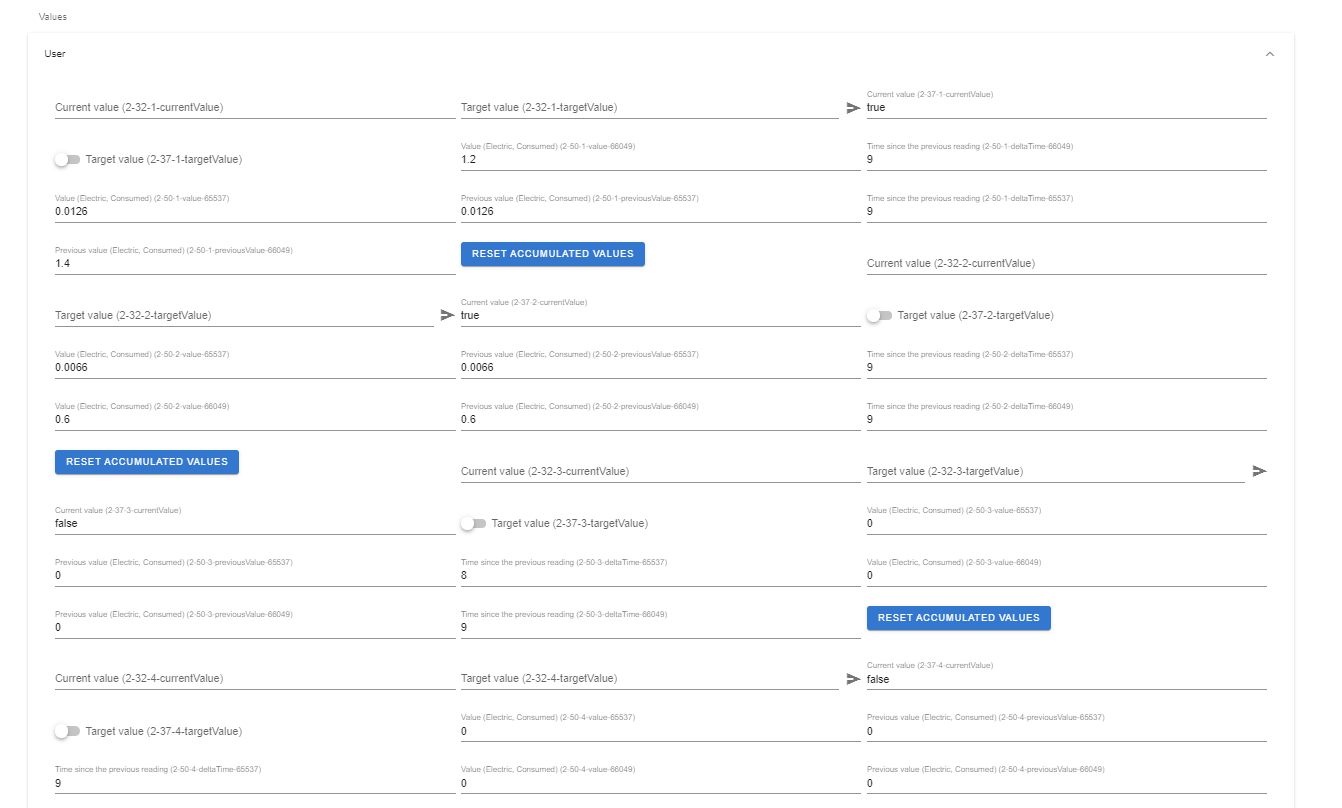This screenshot has height=808, width=1342.
Task: Click the first Reset Accumulated Values button
Action: tap(552, 254)
